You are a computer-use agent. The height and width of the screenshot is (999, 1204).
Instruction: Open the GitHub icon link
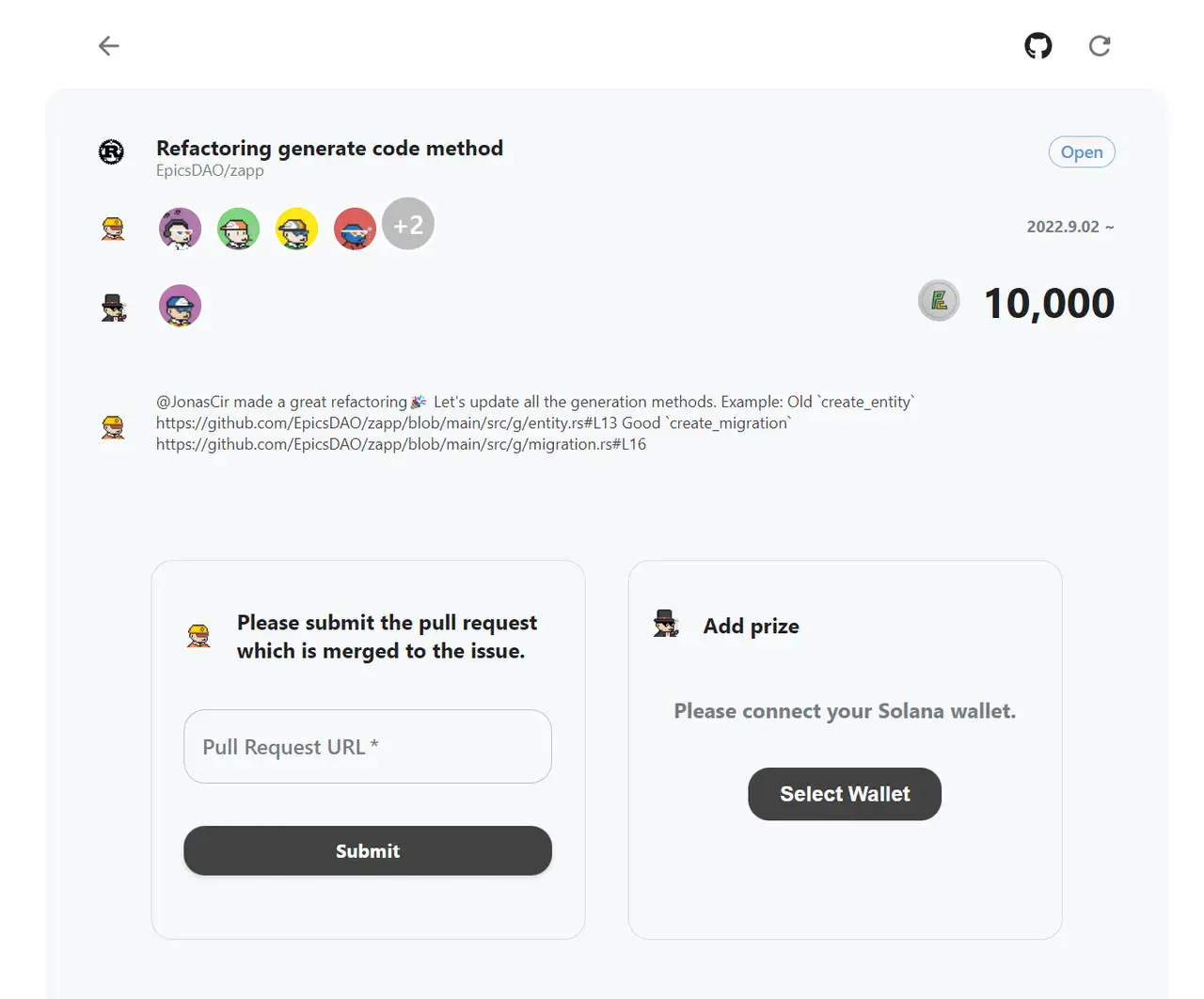click(x=1038, y=45)
